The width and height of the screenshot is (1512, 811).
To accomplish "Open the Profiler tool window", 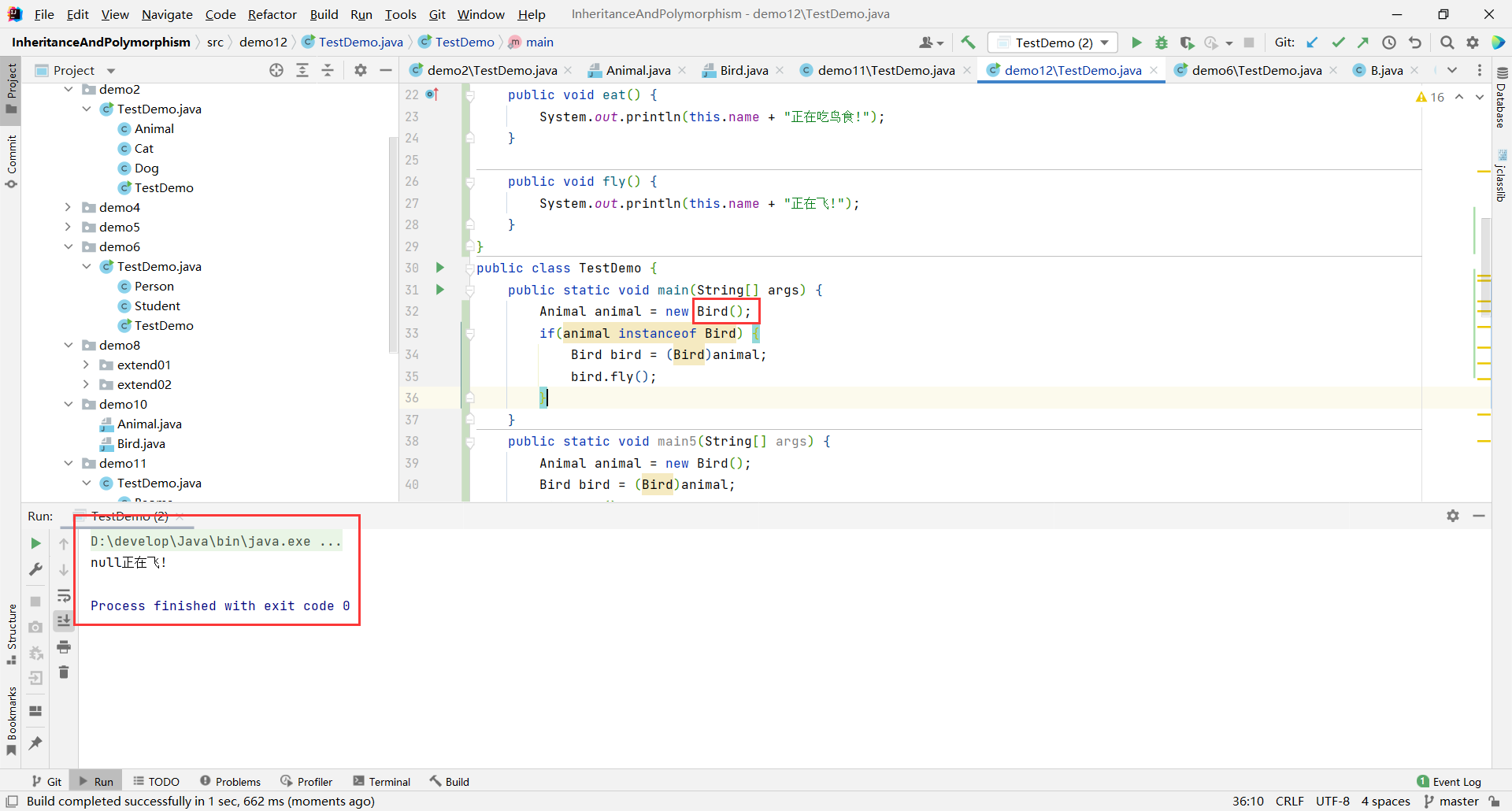I will click(306, 781).
